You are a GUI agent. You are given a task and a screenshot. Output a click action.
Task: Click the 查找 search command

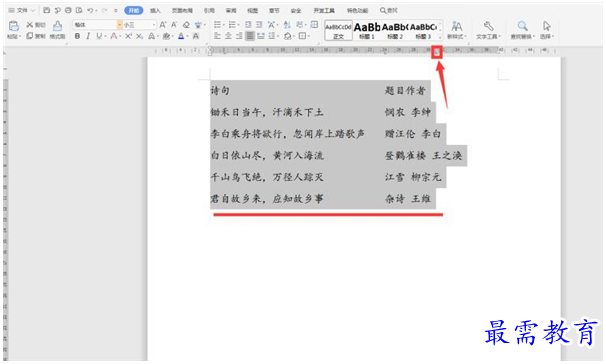pos(388,10)
